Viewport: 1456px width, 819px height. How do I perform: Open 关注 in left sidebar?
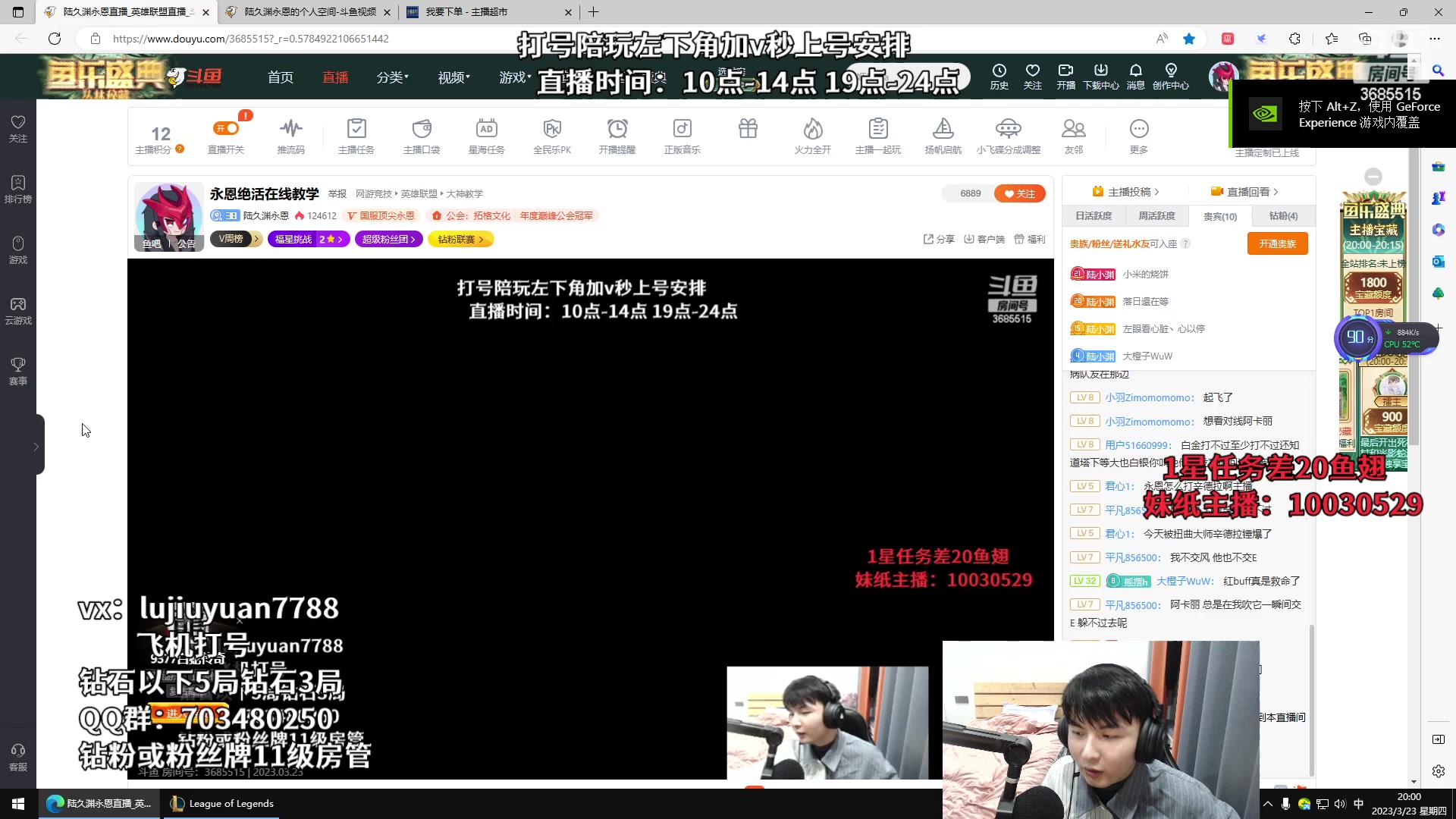(18, 129)
